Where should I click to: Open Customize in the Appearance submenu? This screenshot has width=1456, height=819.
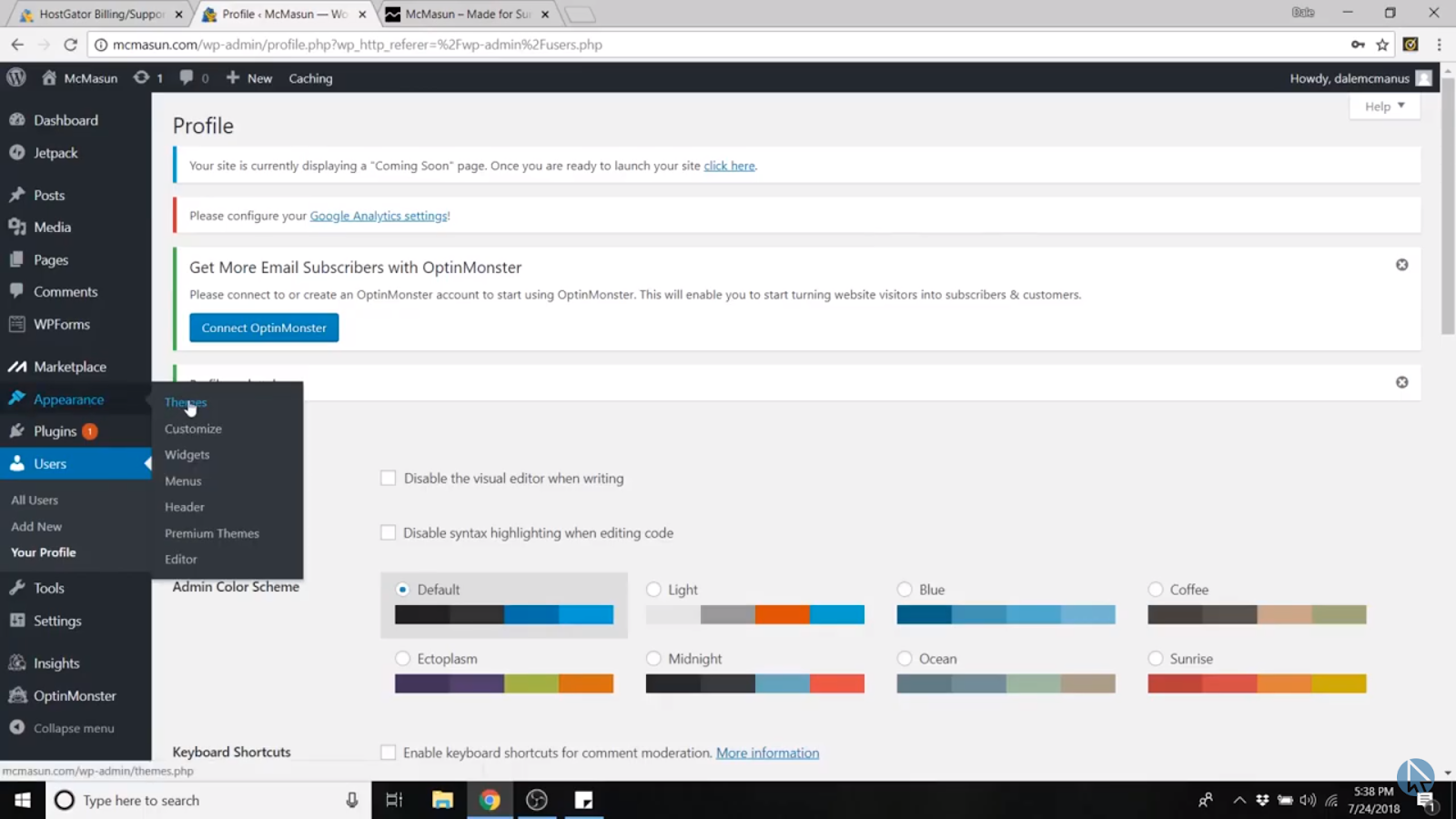pyautogui.click(x=193, y=429)
